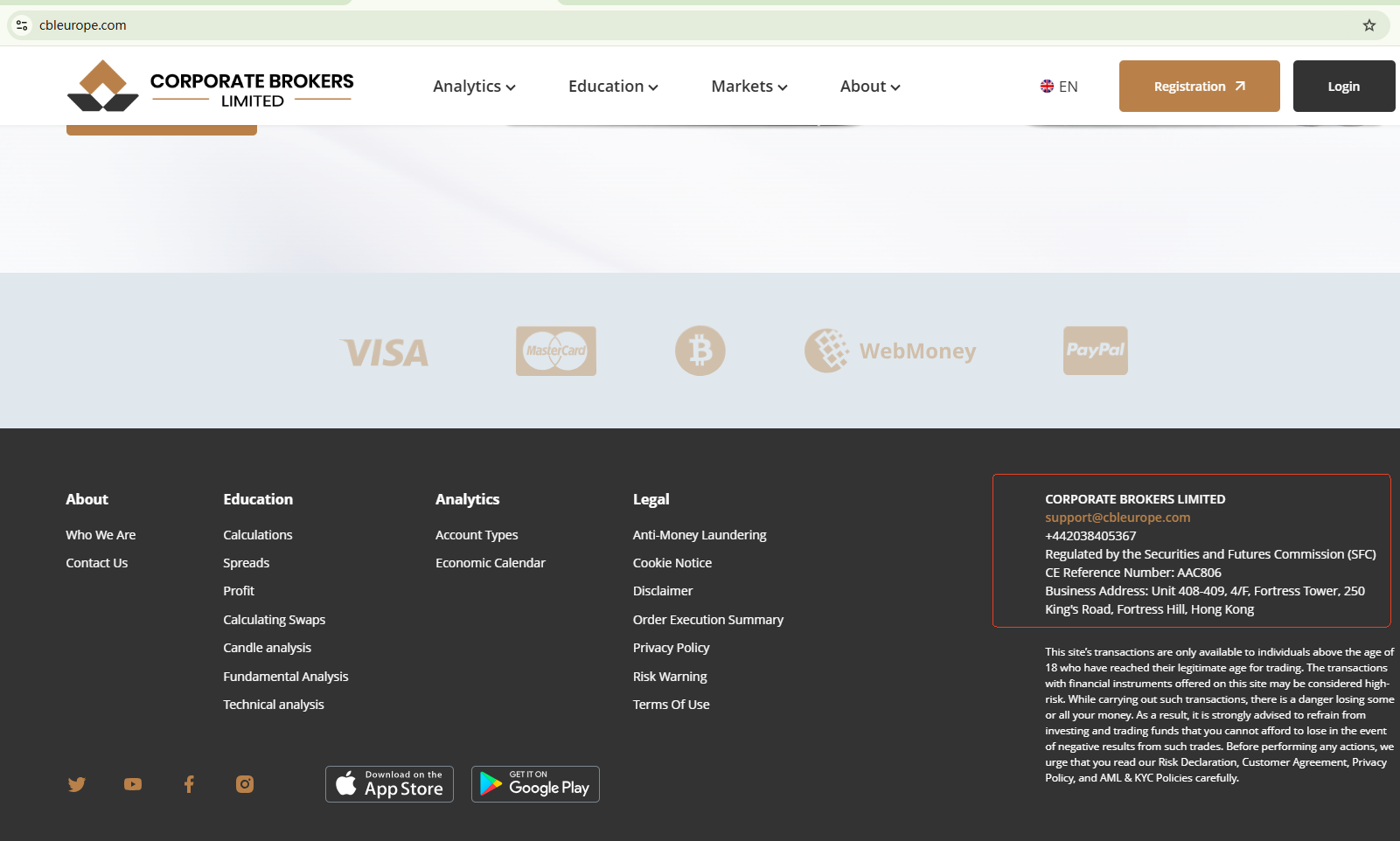Open the Candle analysis link

[x=268, y=648]
